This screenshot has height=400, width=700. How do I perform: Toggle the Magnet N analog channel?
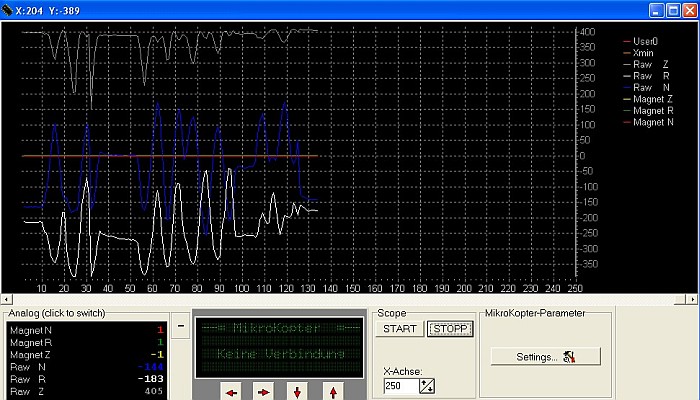(30, 329)
